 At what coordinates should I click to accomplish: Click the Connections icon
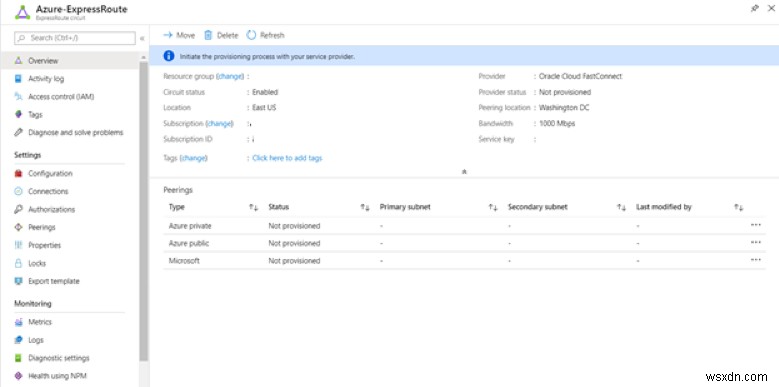[x=19, y=191]
